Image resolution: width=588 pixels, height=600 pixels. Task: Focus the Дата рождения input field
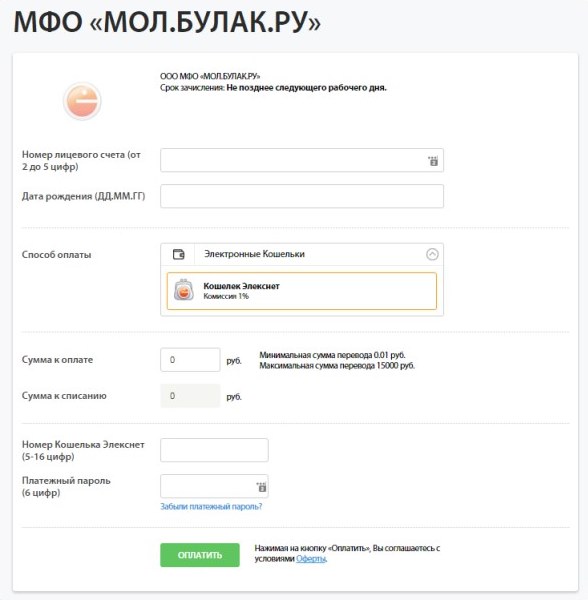[302, 196]
